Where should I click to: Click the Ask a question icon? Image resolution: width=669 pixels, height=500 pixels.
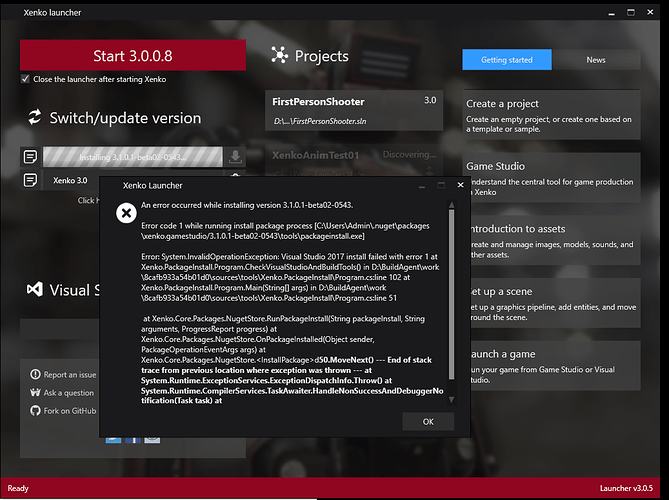coord(35,392)
